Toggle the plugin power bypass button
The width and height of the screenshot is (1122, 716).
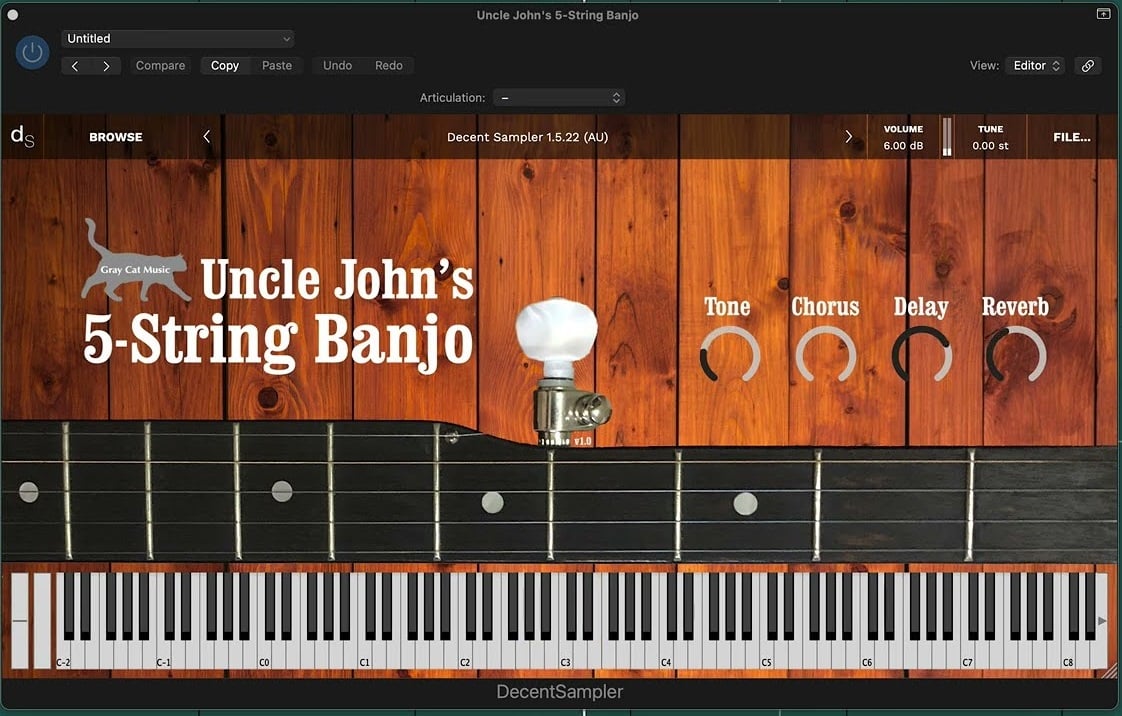(32, 52)
